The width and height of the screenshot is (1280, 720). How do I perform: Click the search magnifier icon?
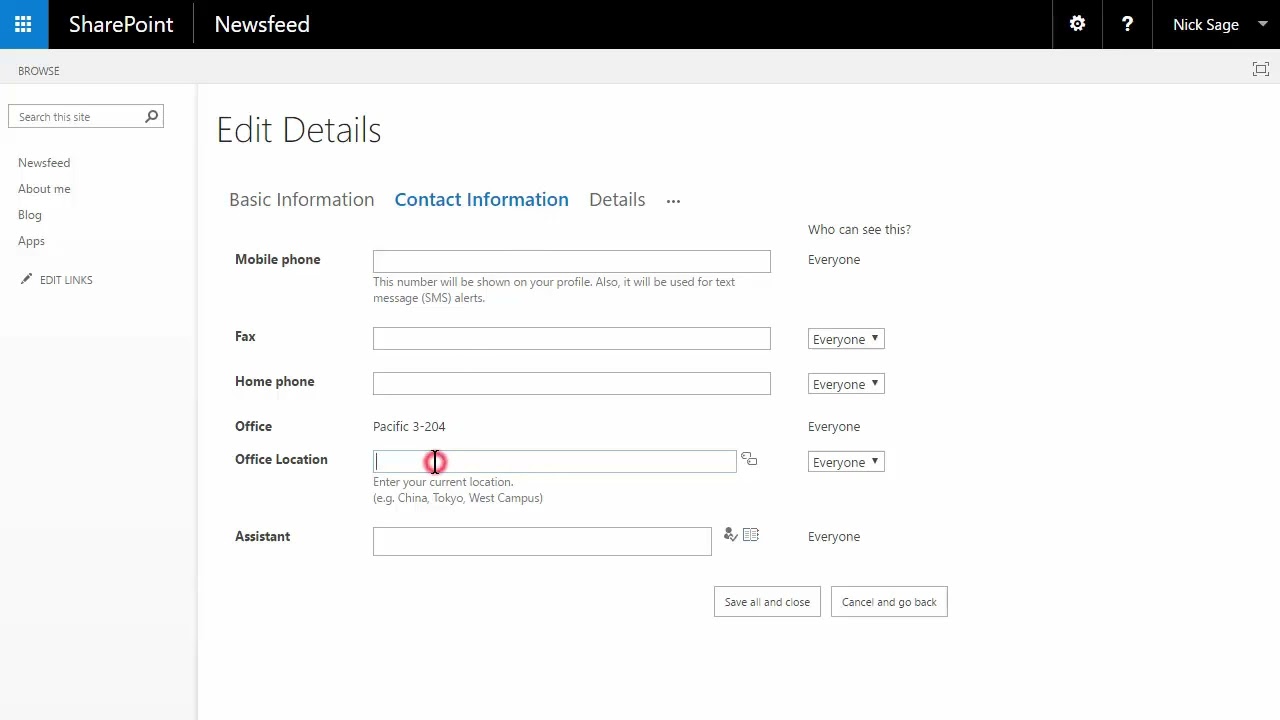pos(152,117)
